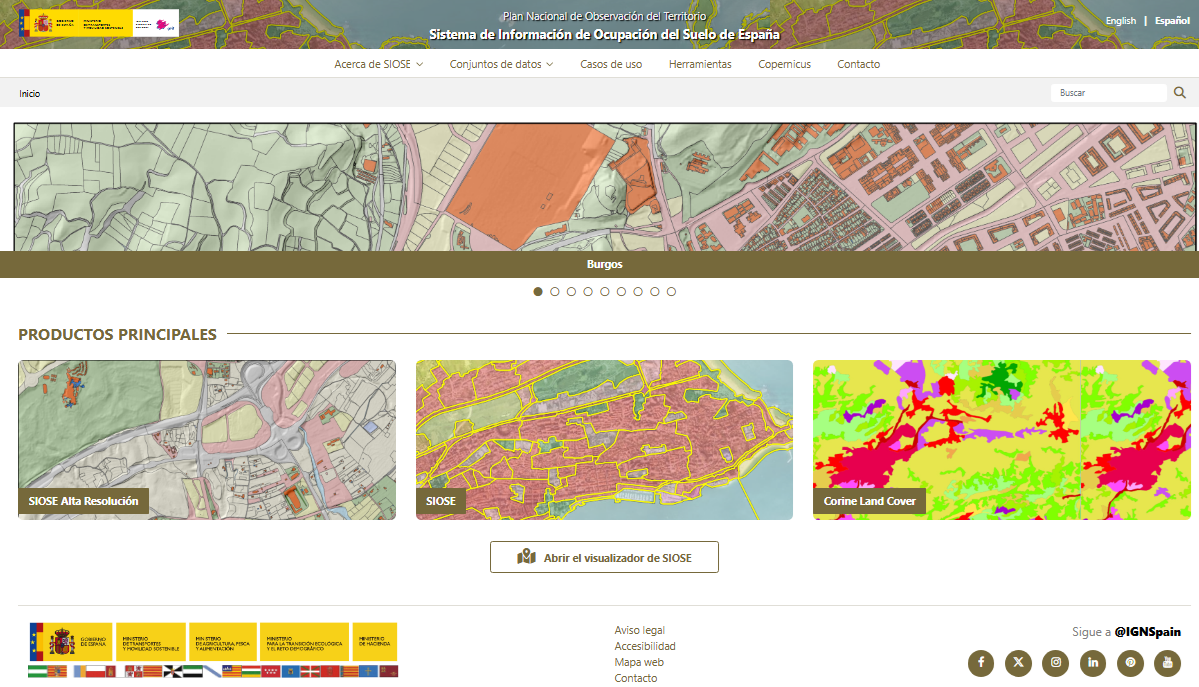Expand the Conjuntos de datos dropdown
The width and height of the screenshot is (1199, 687).
(x=501, y=64)
